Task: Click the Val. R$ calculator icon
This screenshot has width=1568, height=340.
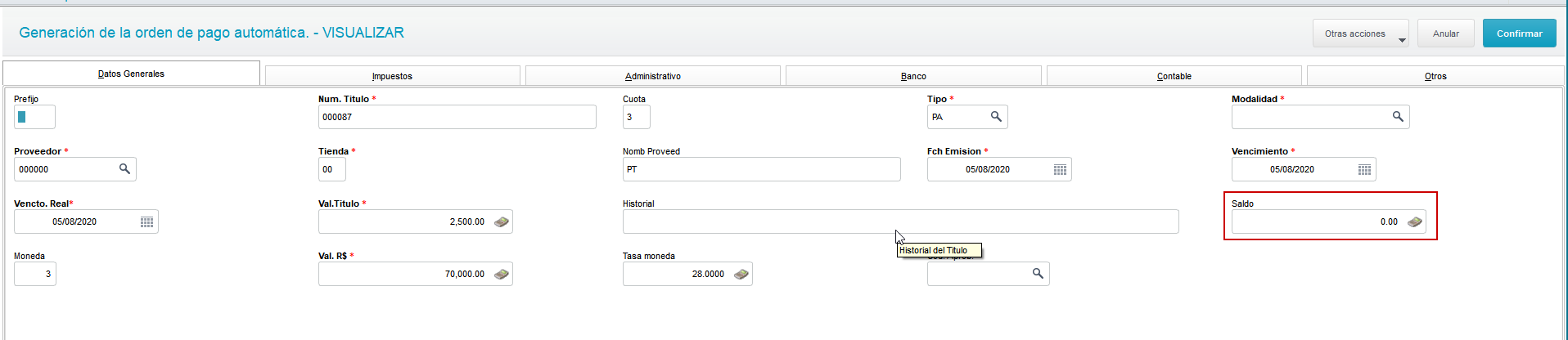Action: (x=502, y=274)
